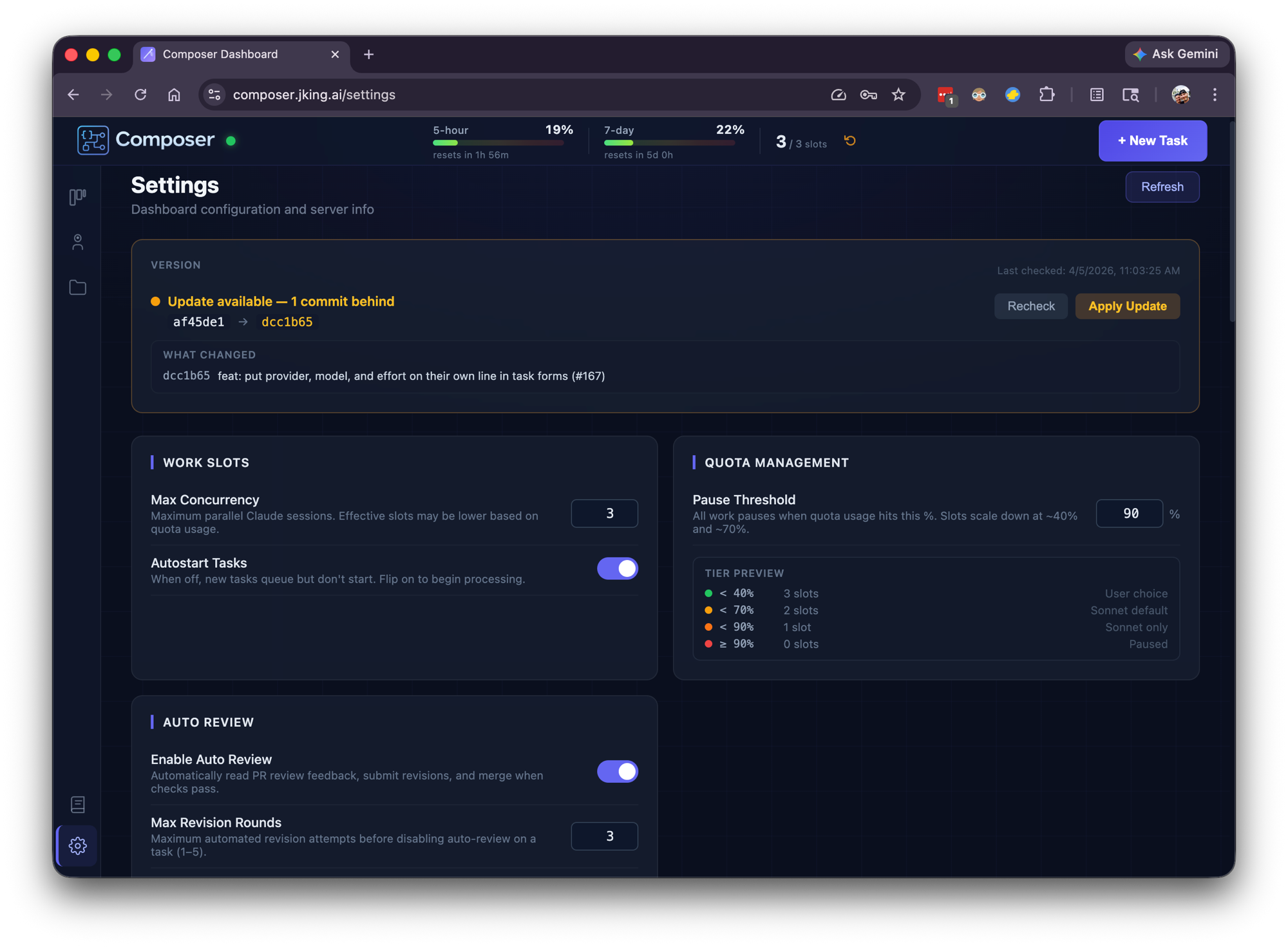Open the projects folder panel in sidebar

tap(77, 287)
